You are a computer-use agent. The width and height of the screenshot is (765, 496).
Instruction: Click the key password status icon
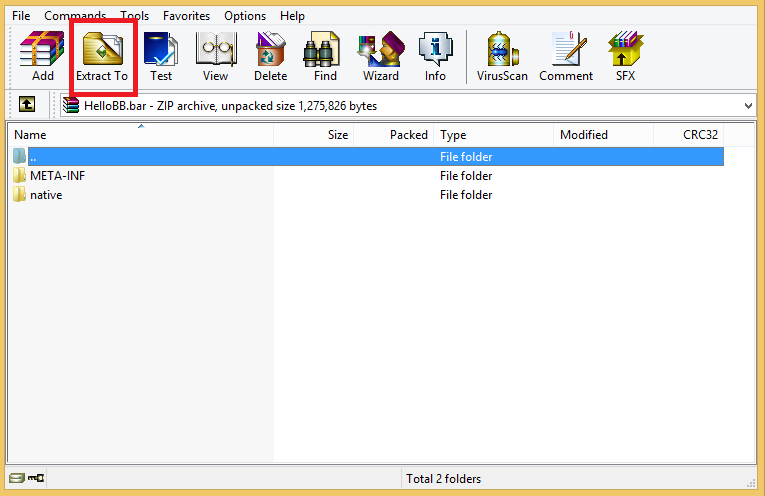[x=36, y=478]
